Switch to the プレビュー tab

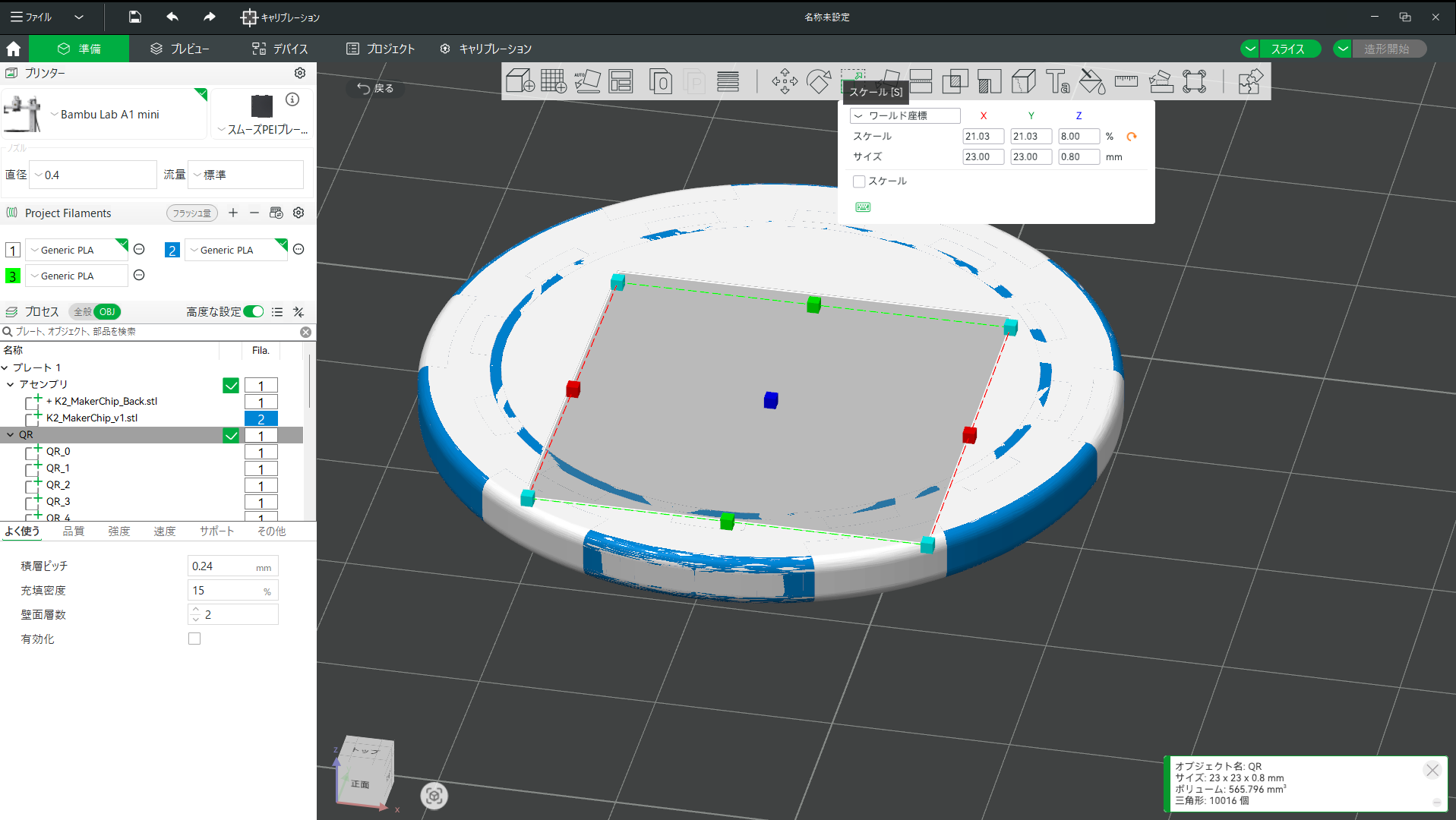[179, 49]
